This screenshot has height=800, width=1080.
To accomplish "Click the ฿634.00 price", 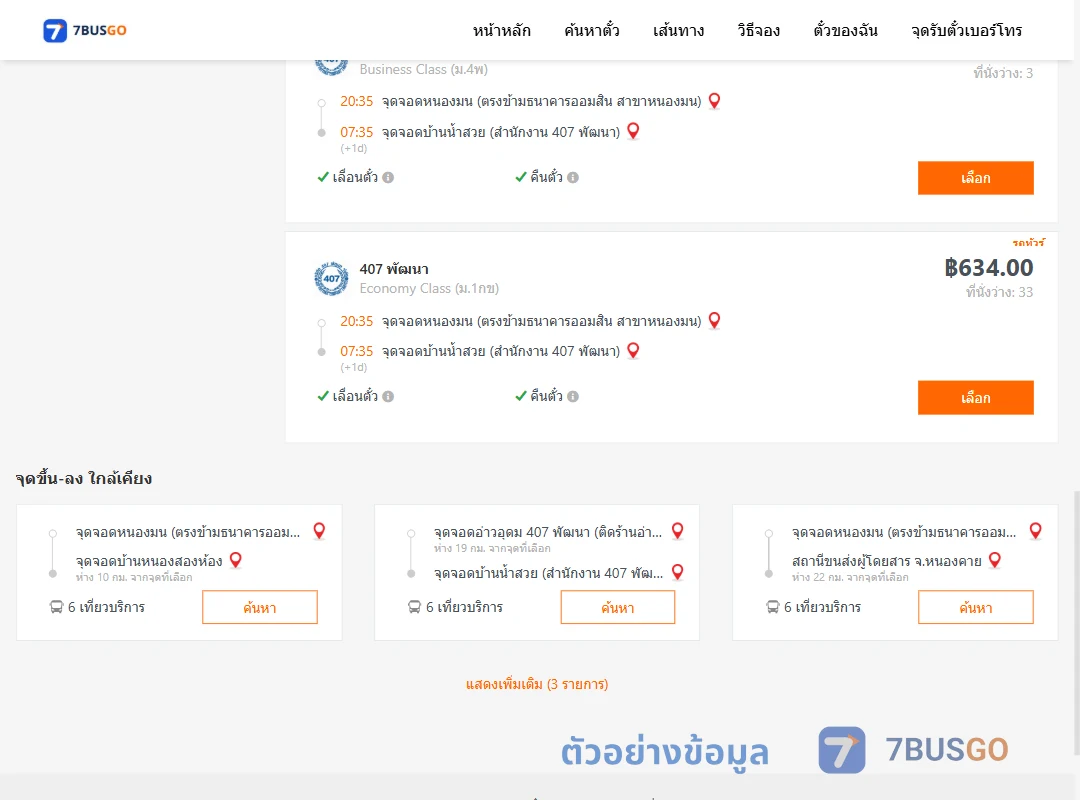I will [x=988, y=267].
